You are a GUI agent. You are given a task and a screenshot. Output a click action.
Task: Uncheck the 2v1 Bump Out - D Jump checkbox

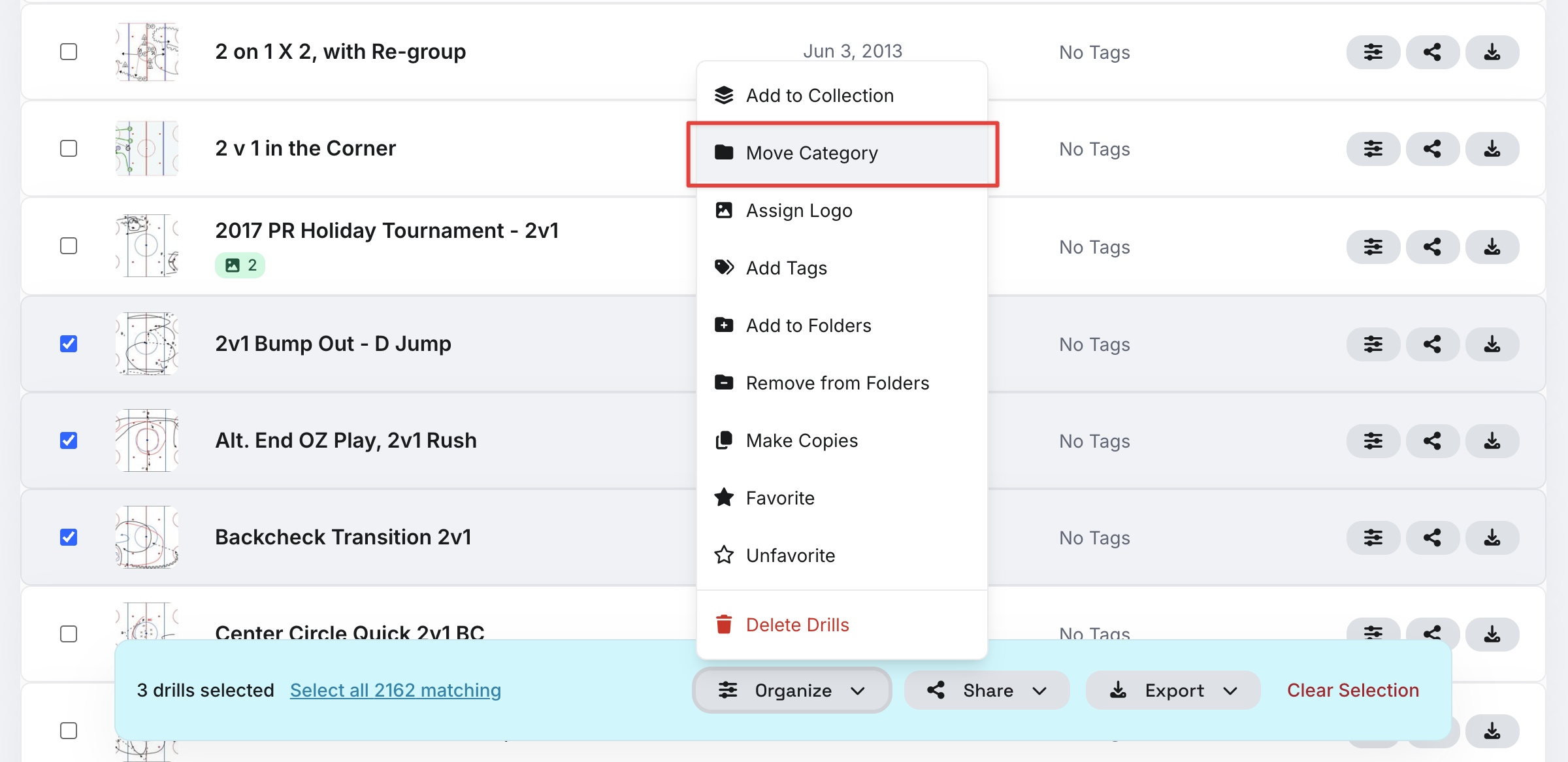[x=69, y=344]
